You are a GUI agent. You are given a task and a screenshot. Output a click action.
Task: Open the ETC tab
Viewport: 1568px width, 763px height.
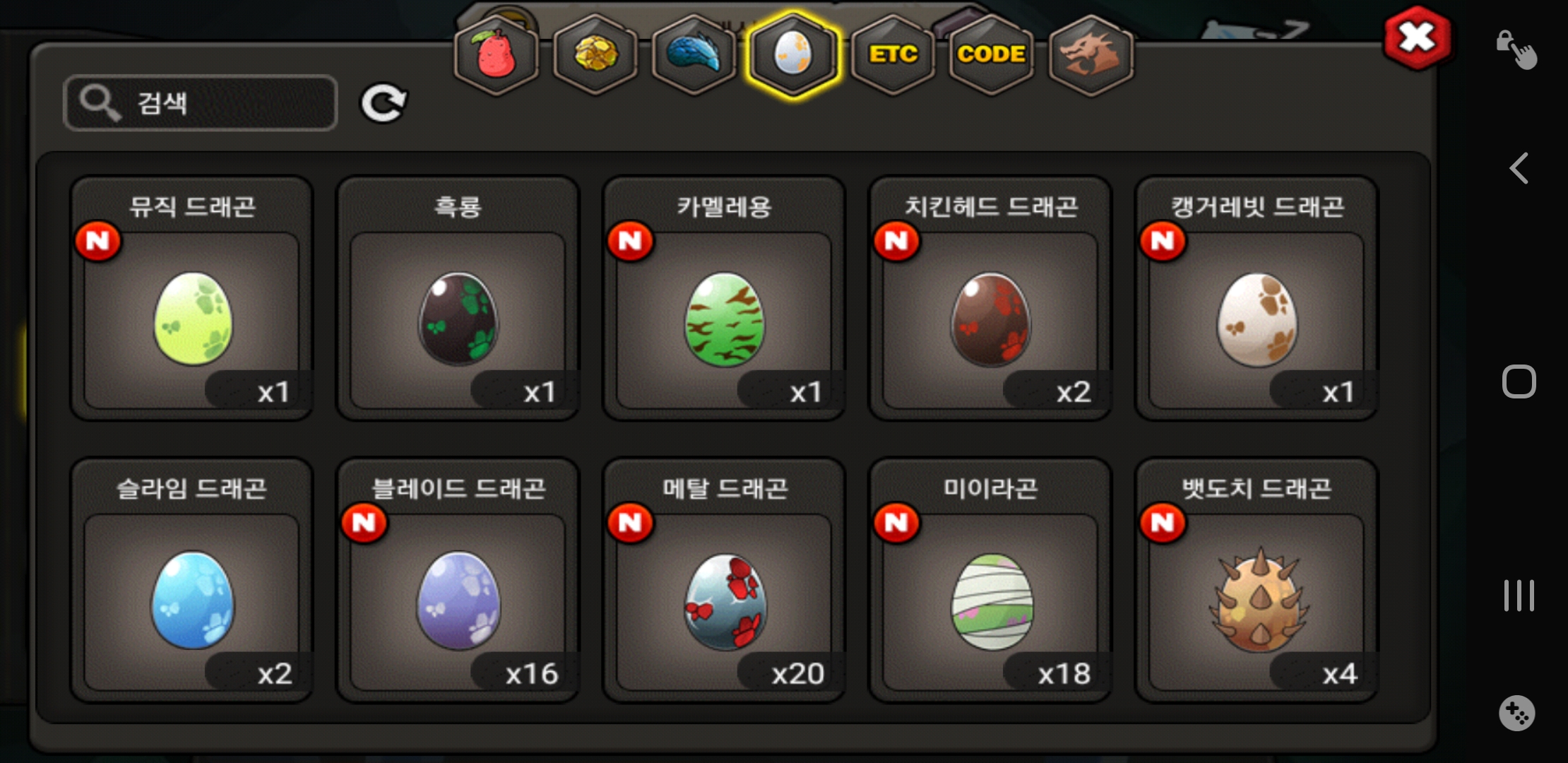click(x=893, y=55)
